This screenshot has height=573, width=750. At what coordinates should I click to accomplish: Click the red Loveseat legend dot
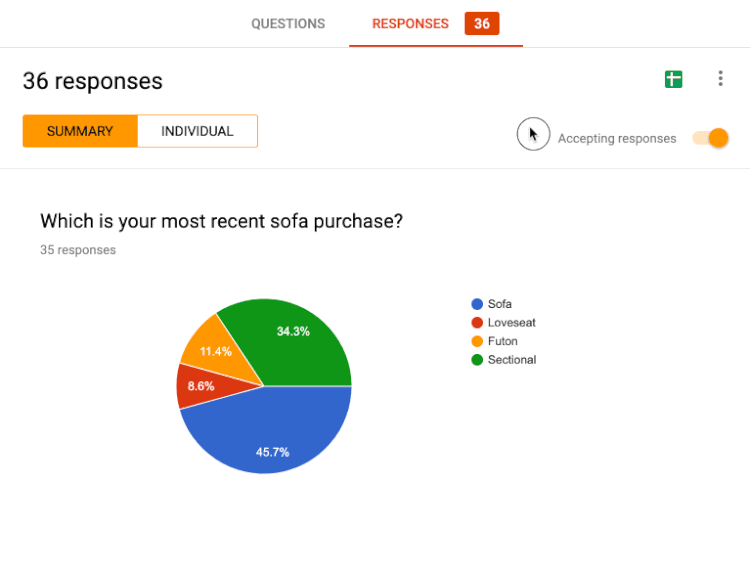coord(477,323)
